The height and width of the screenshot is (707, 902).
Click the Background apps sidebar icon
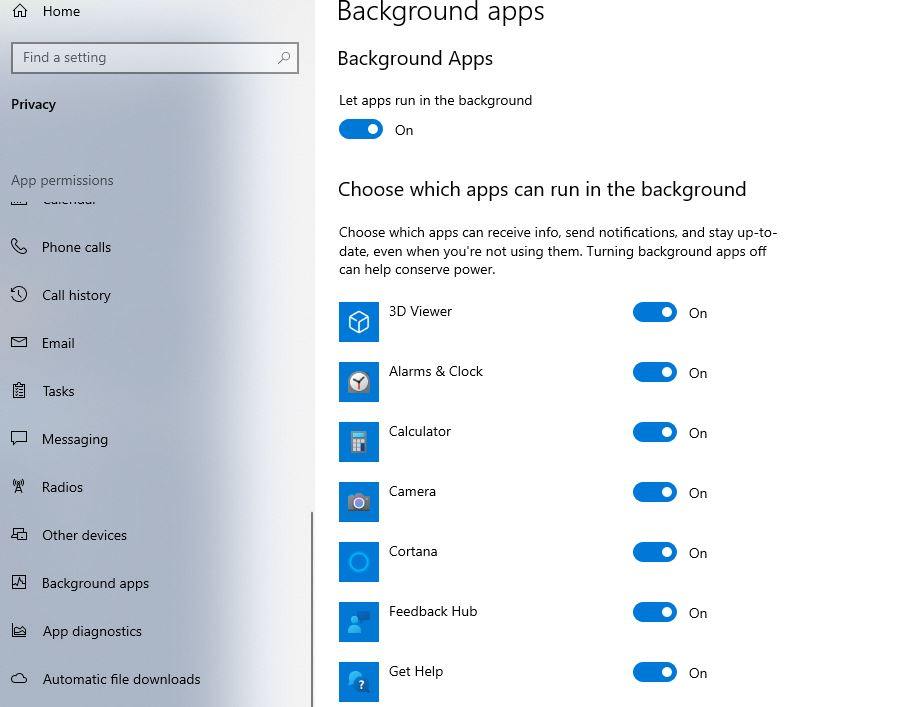click(x=19, y=582)
